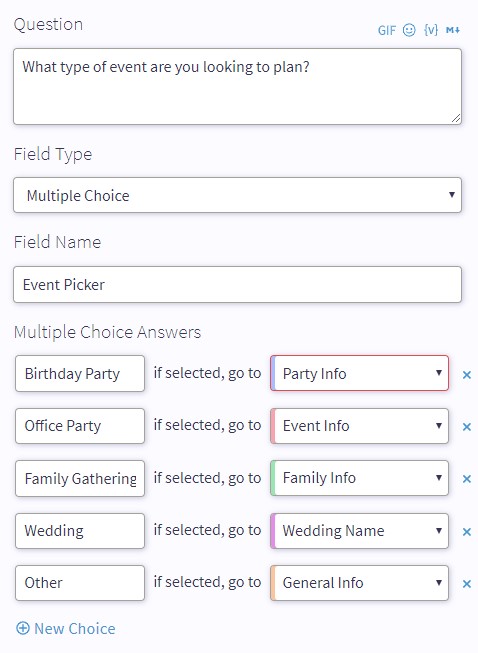Image resolution: width=478 pixels, height=653 pixels.
Task: Insert a GIF into the question
Action: click(x=386, y=30)
